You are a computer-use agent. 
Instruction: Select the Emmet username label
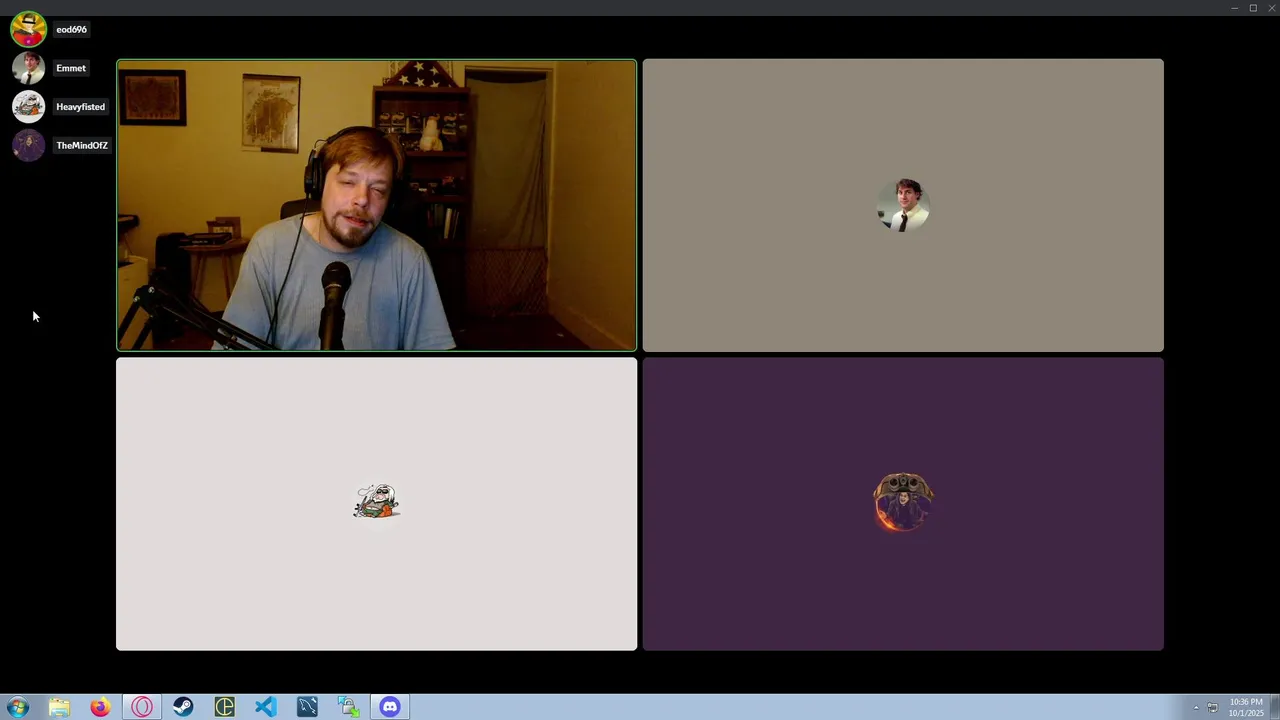71,68
